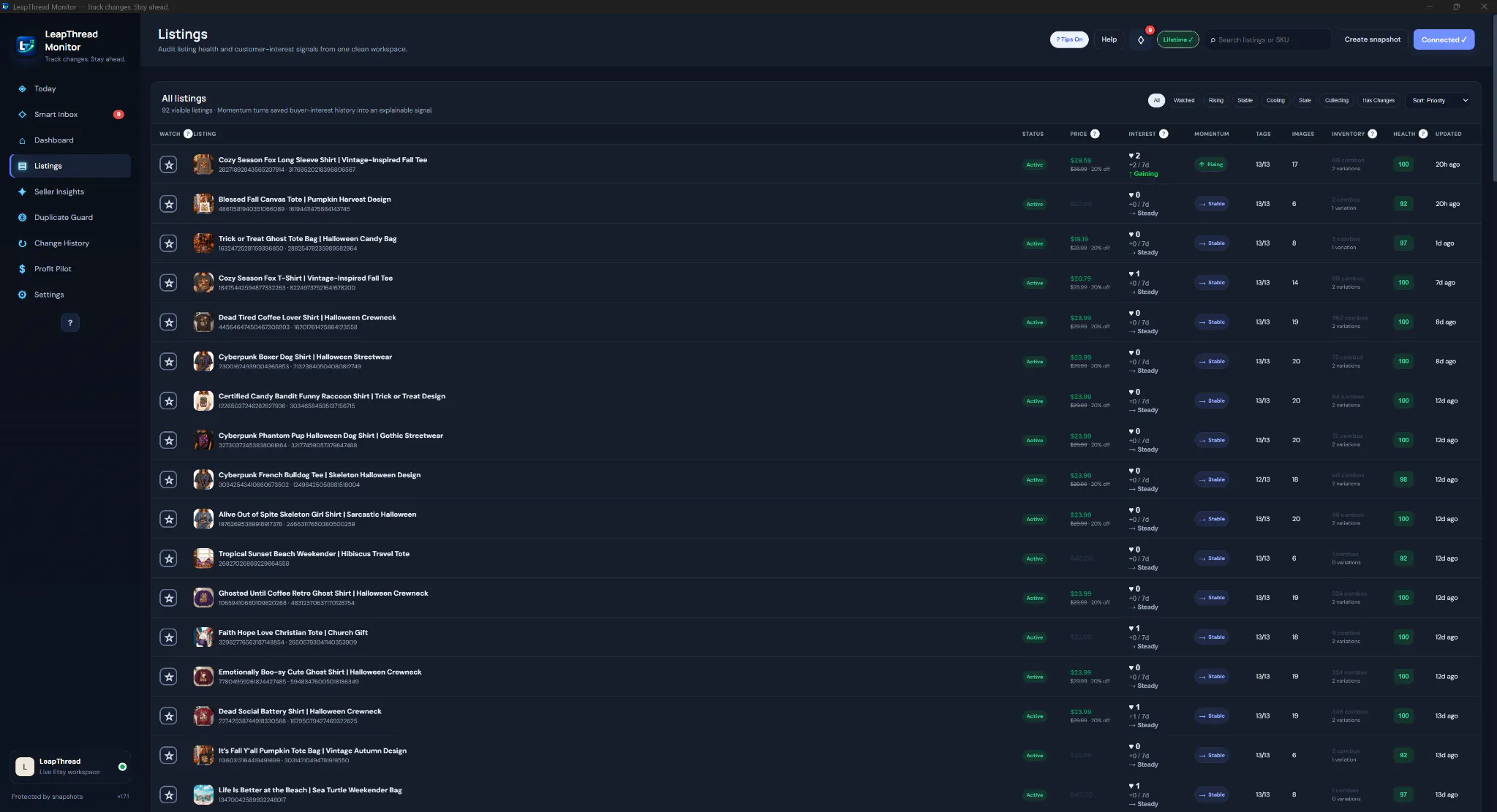The image size is (1497, 812).
Task: Click Rising momentum badge on first listing
Action: pyautogui.click(x=1211, y=164)
